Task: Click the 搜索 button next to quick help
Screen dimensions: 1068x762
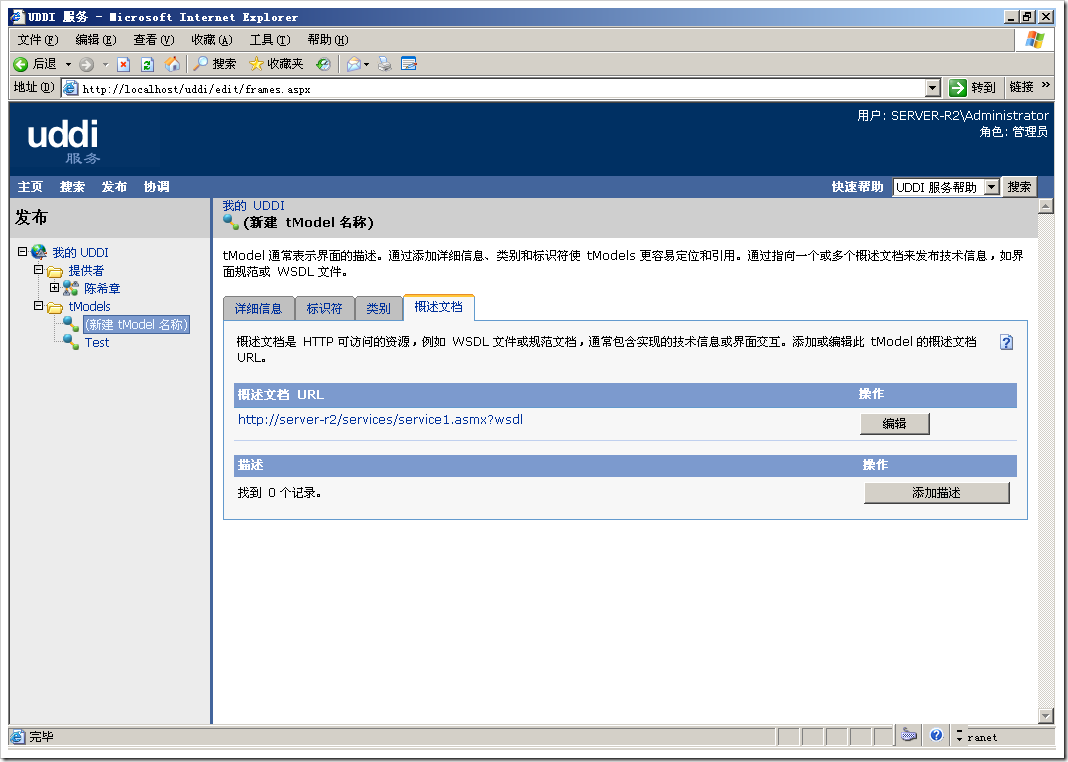Action: (1019, 187)
